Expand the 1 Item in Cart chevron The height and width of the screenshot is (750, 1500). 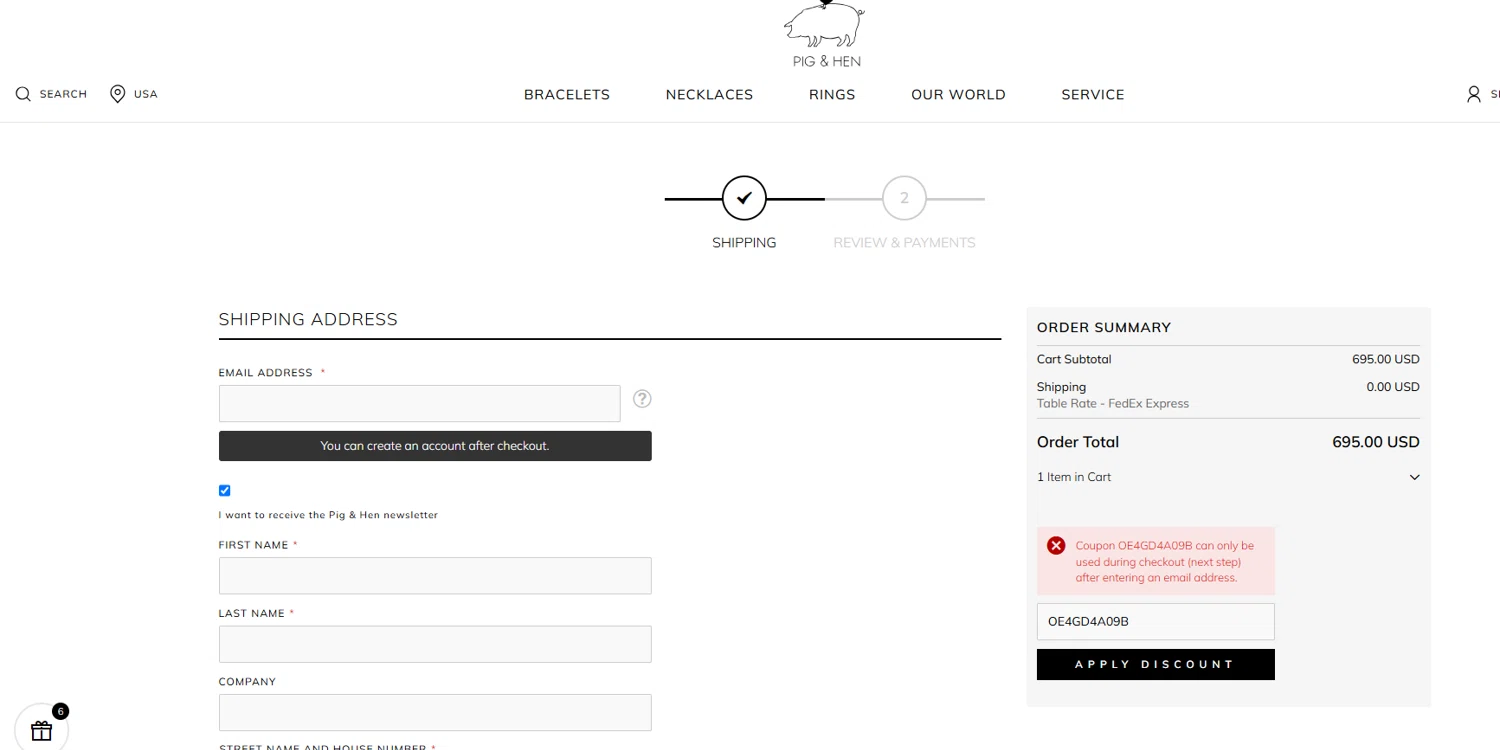click(x=1414, y=477)
